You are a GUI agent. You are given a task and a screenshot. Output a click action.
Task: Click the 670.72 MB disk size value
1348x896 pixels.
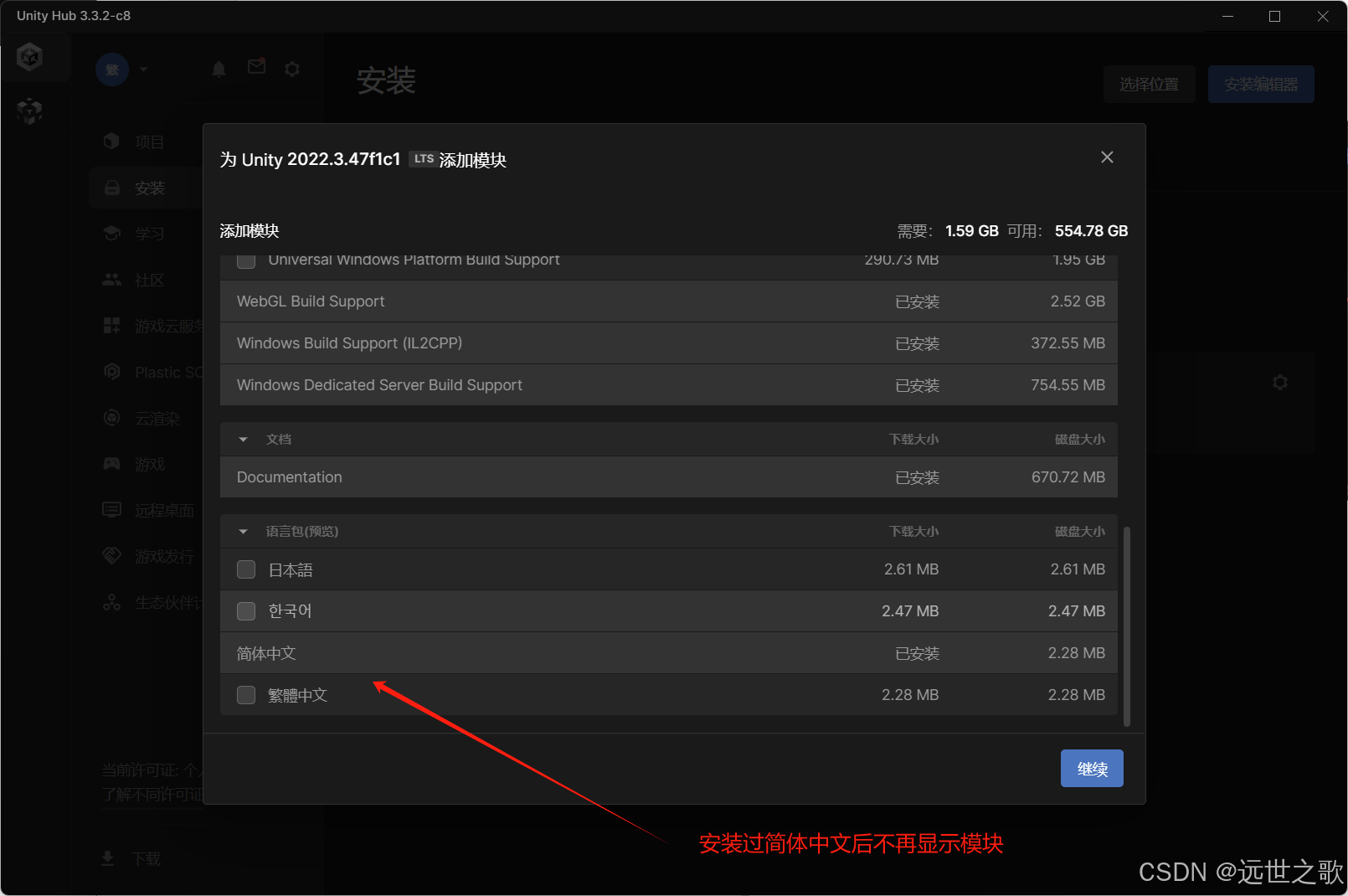[x=1068, y=477]
